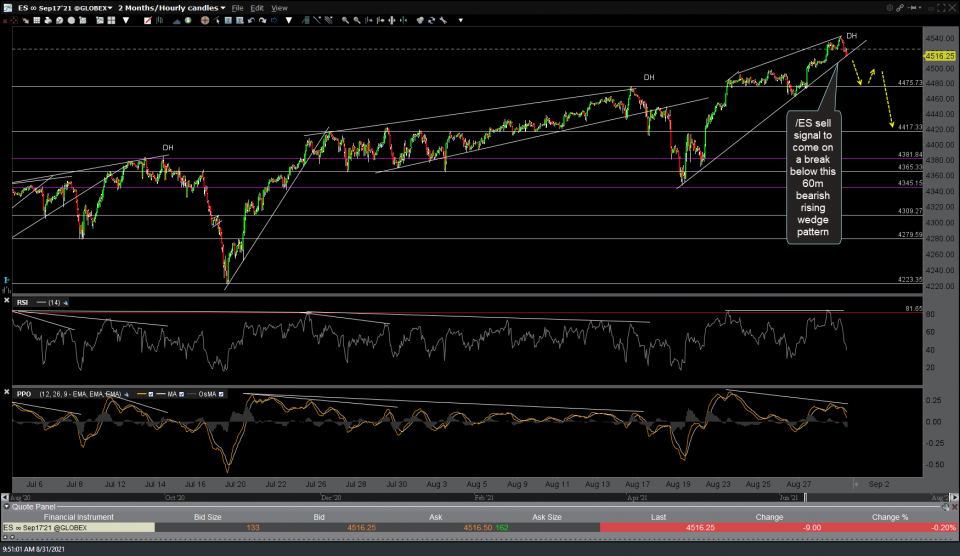The width and height of the screenshot is (960, 556).
Task: Click the first magnifier zoom icon
Action: [x=345, y=20]
